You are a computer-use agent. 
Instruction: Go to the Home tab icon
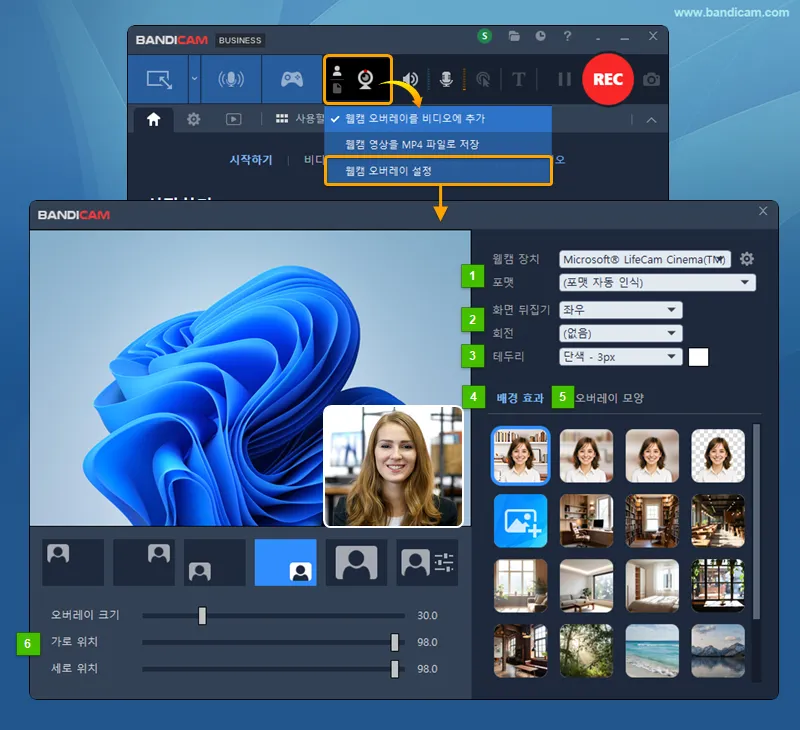pos(154,119)
